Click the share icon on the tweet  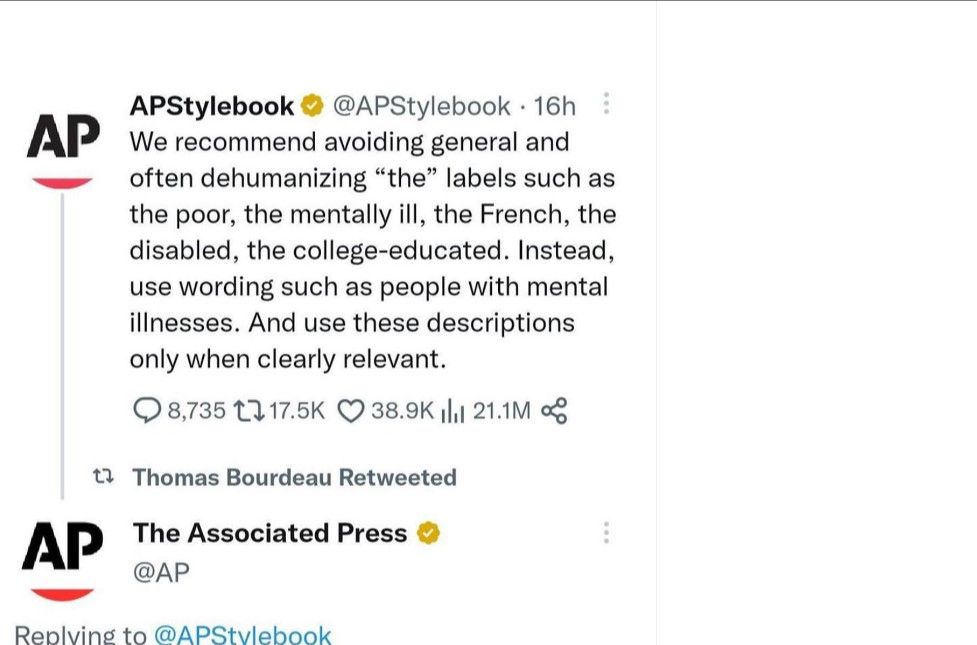[553, 410]
